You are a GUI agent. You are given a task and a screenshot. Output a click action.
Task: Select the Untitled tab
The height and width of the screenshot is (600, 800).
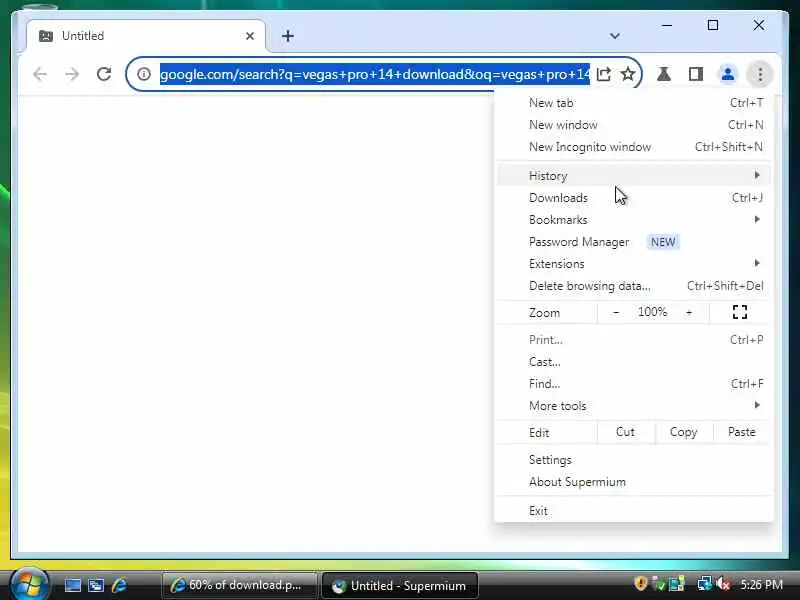tap(146, 36)
